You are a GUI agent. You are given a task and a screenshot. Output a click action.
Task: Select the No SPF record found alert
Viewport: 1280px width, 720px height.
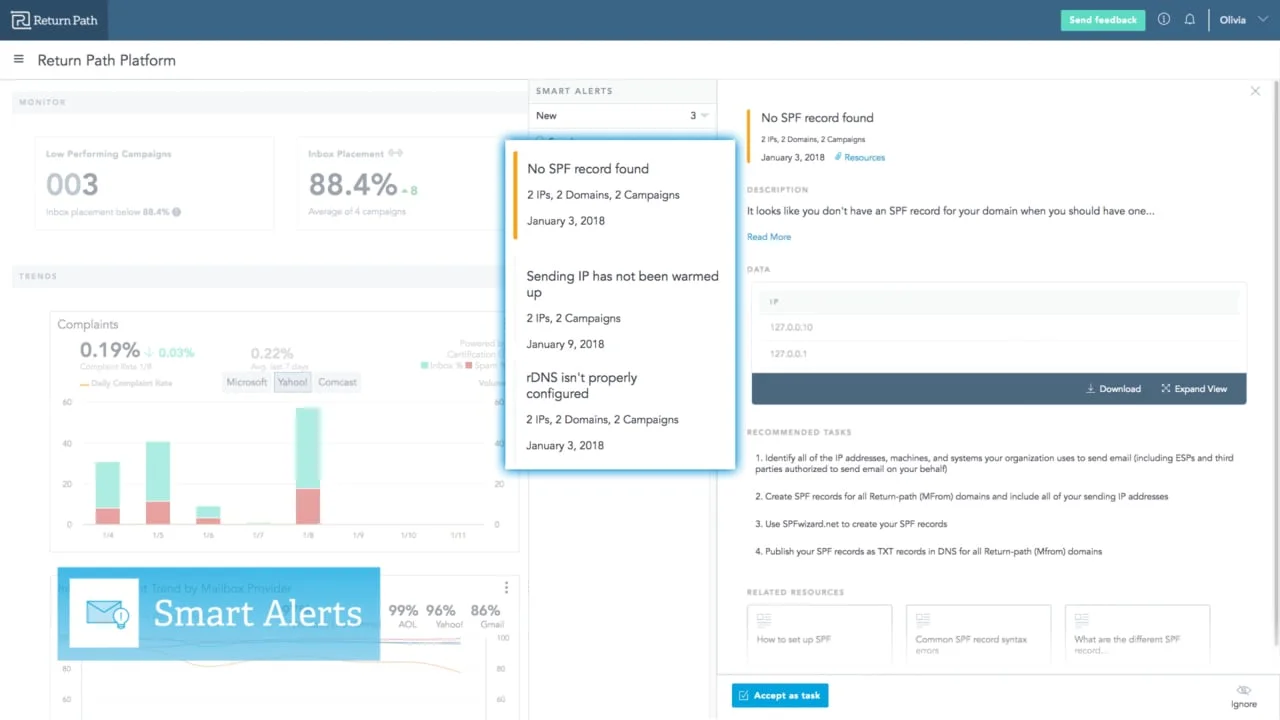tap(621, 195)
